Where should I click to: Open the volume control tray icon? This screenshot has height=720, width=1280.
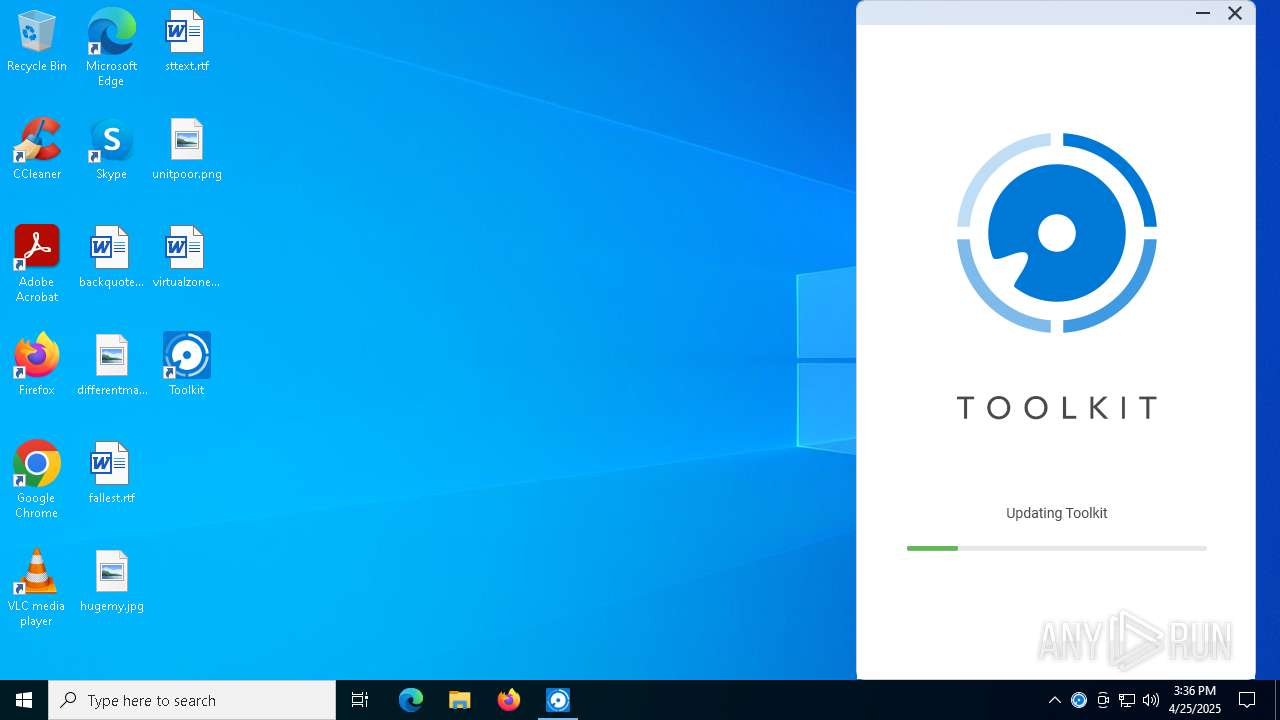[x=1151, y=700]
